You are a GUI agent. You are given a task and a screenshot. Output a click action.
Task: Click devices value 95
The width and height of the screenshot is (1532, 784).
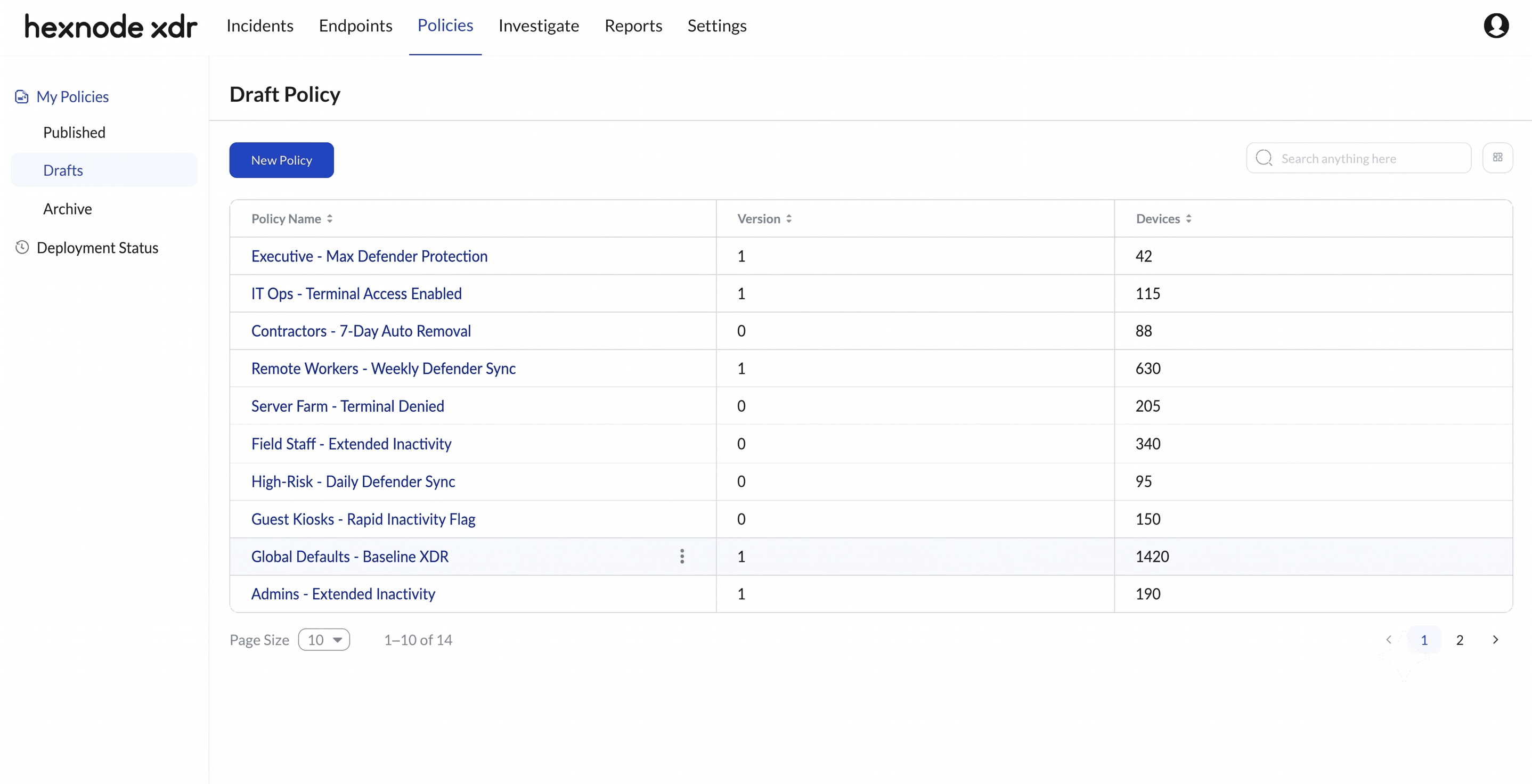coord(1144,481)
